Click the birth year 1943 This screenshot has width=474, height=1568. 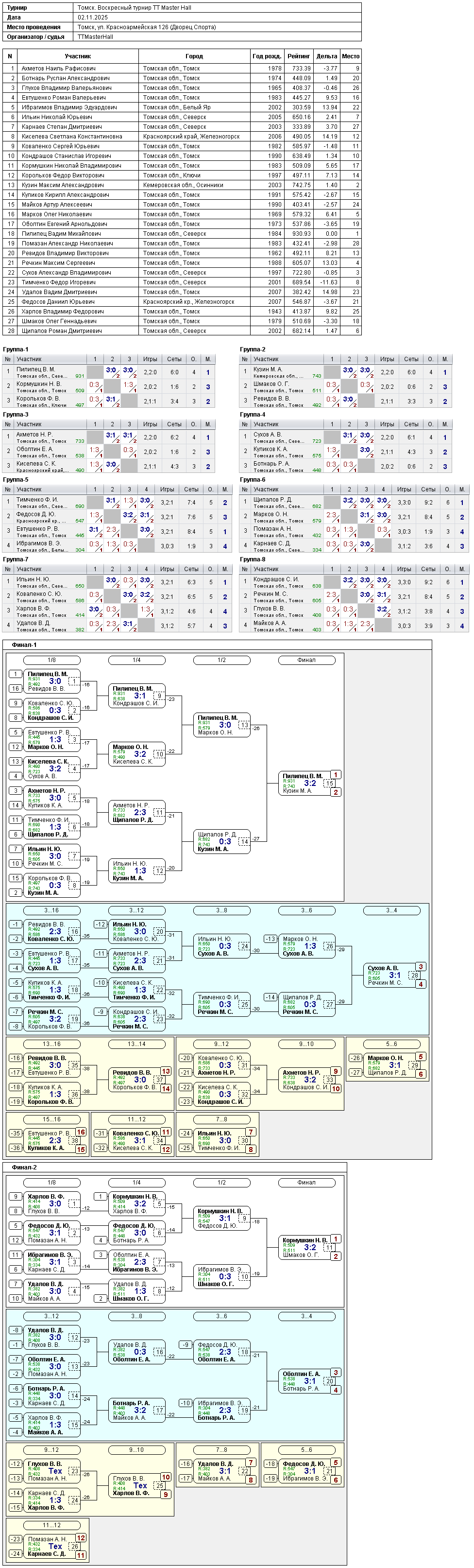point(274,312)
